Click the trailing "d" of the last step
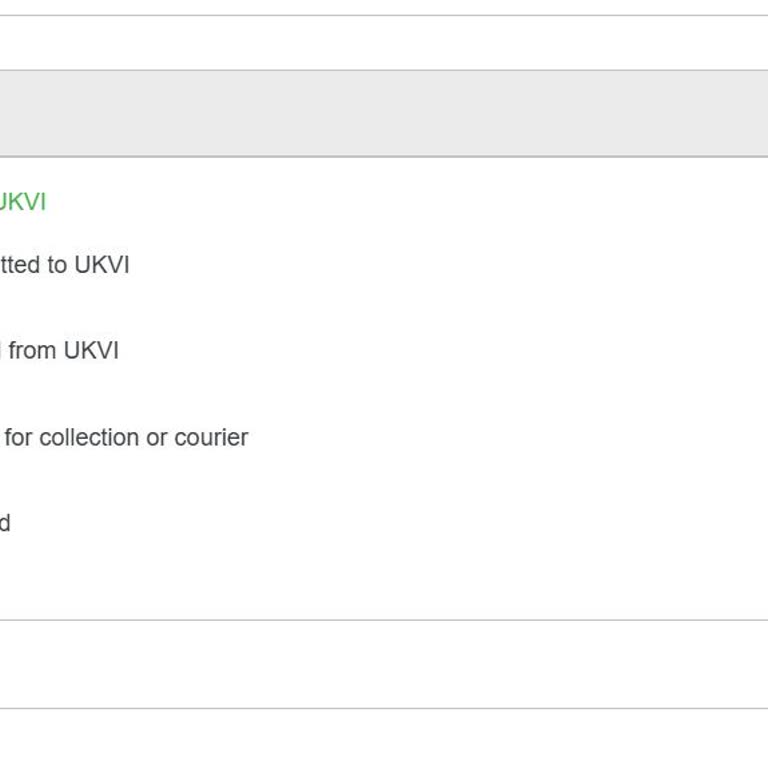This screenshot has width=768, height=768. (5, 523)
